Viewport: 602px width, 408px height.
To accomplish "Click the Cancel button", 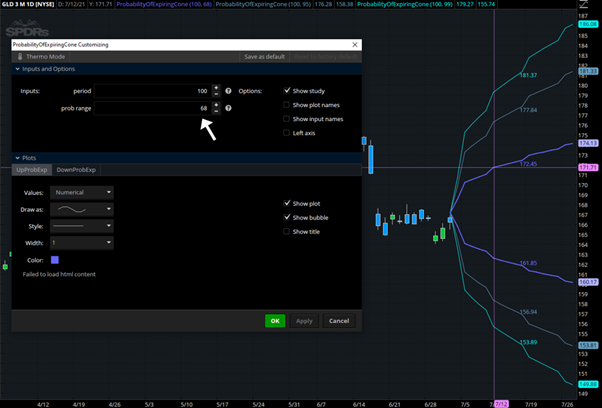I will [x=339, y=321].
